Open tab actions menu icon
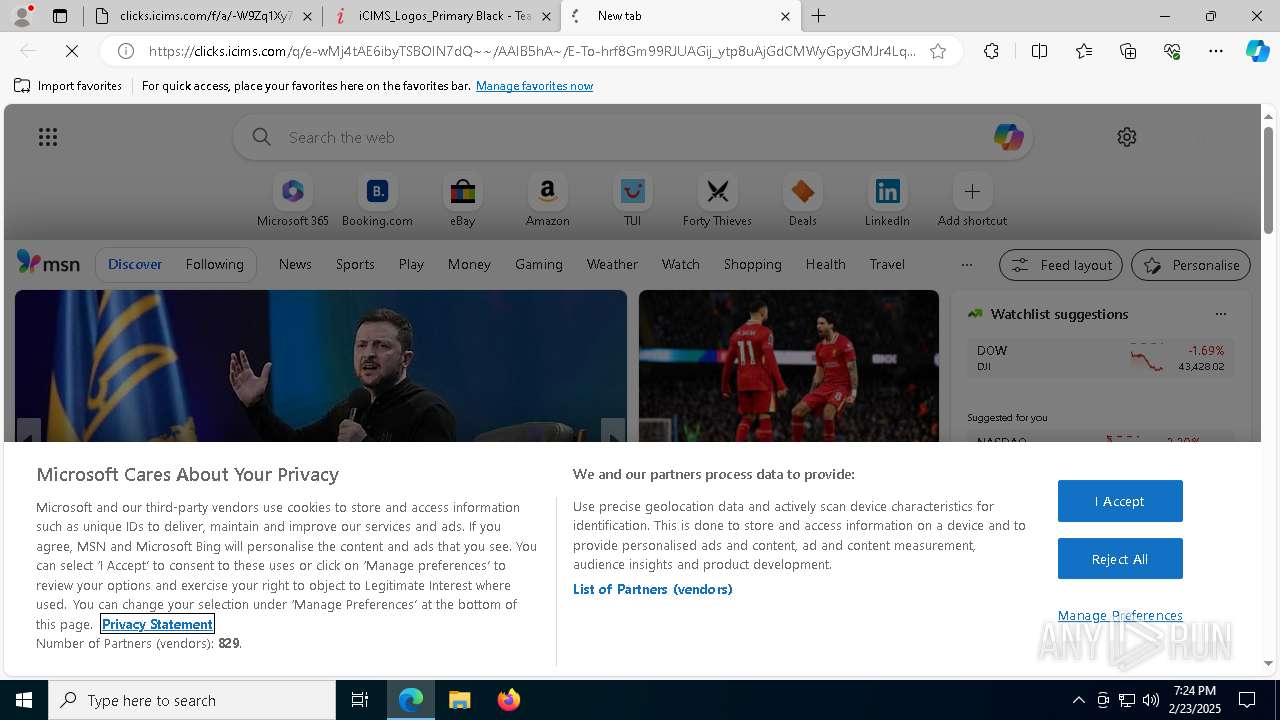This screenshot has height=720, width=1280. point(60,16)
